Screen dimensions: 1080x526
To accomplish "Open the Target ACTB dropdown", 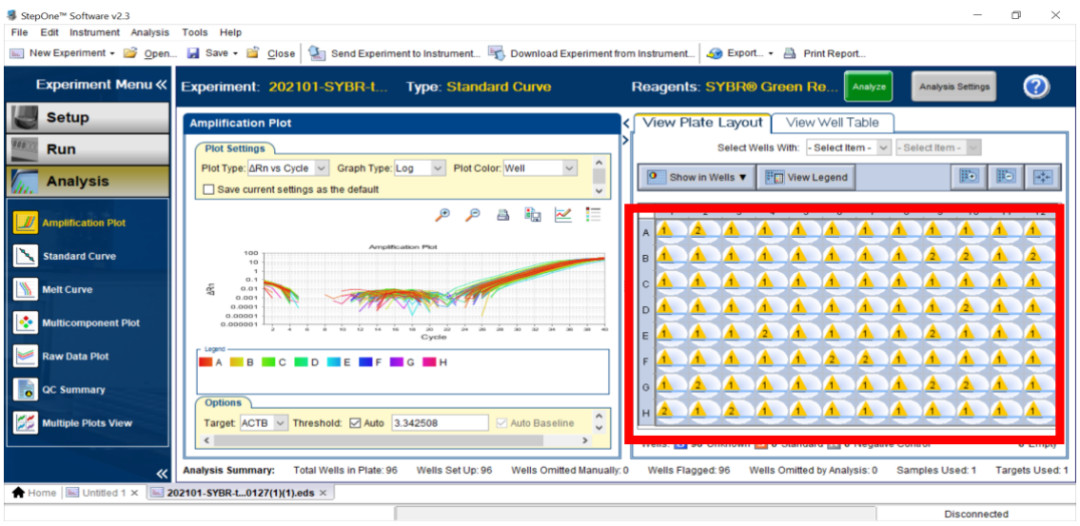I will 280,423.
